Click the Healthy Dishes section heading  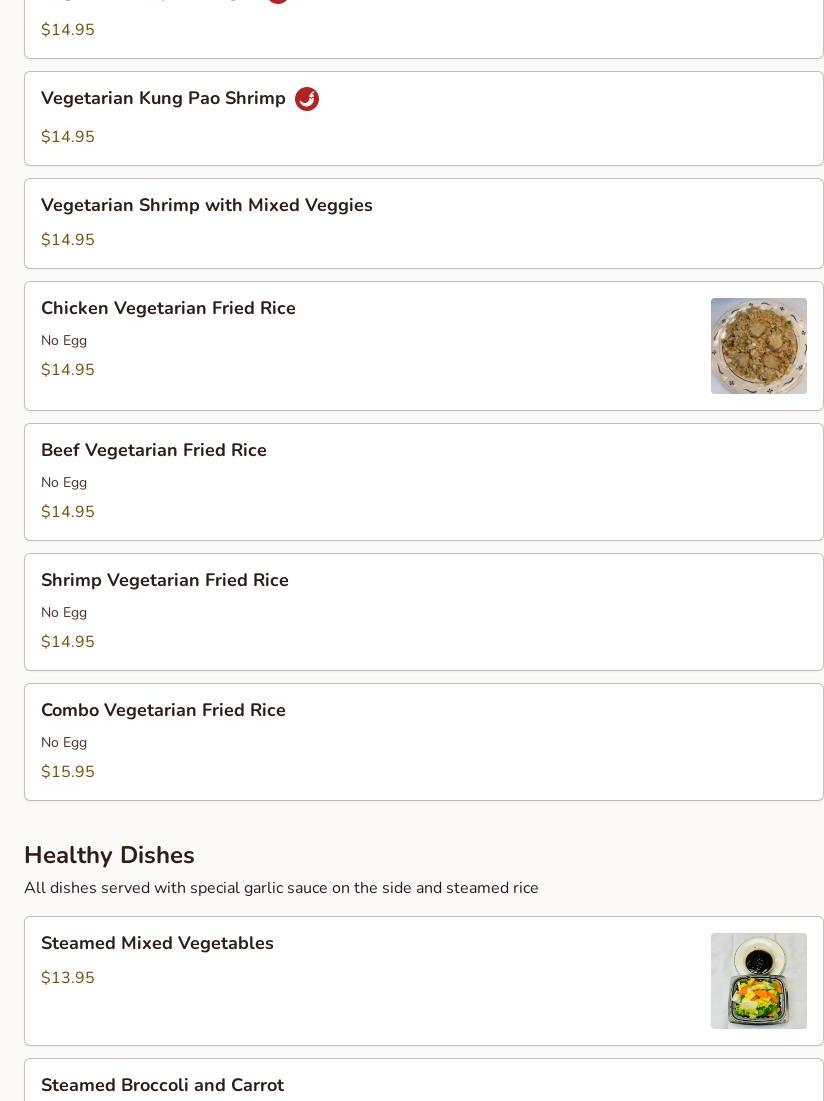(x=109, y=855)
